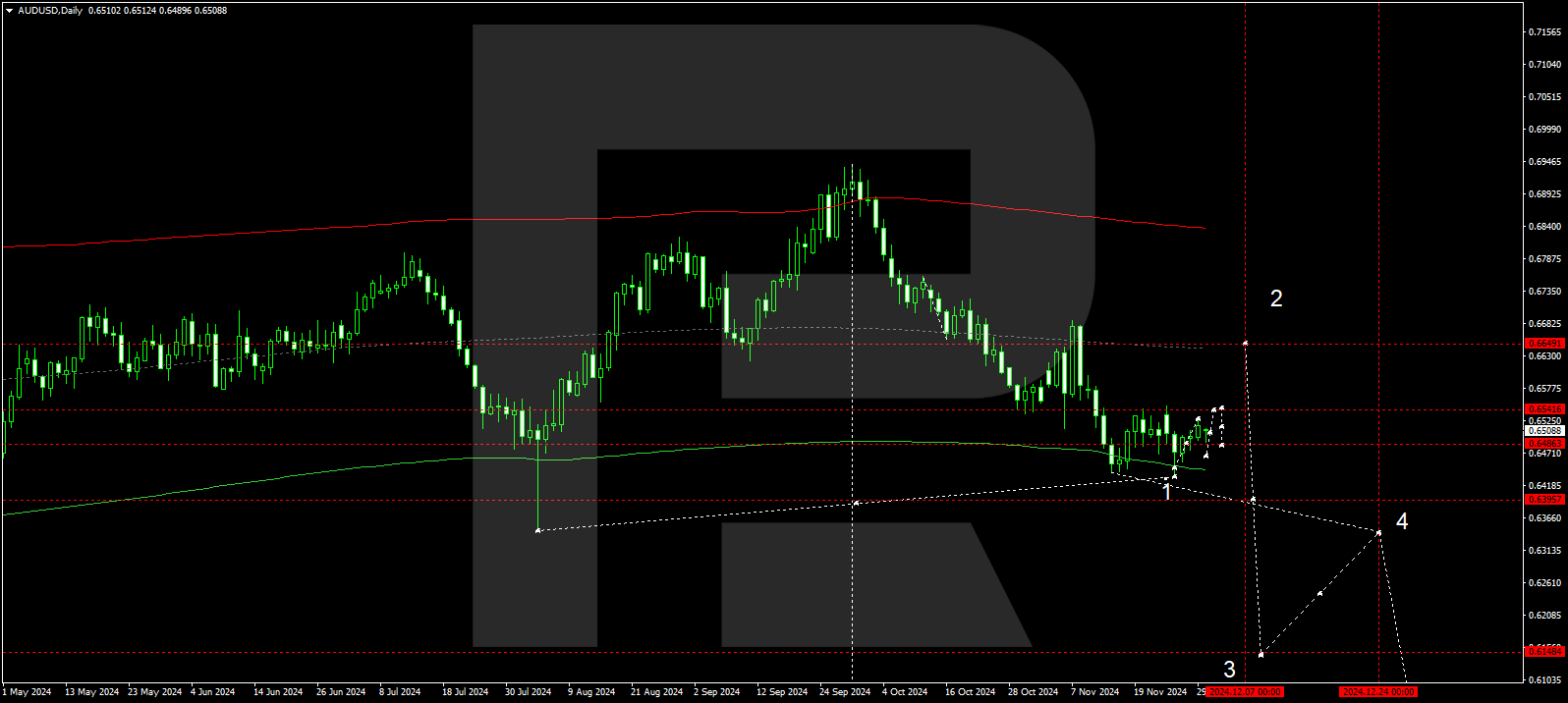Open the chart menu arrow beside AUDUSD,Daily

(9, 10)
